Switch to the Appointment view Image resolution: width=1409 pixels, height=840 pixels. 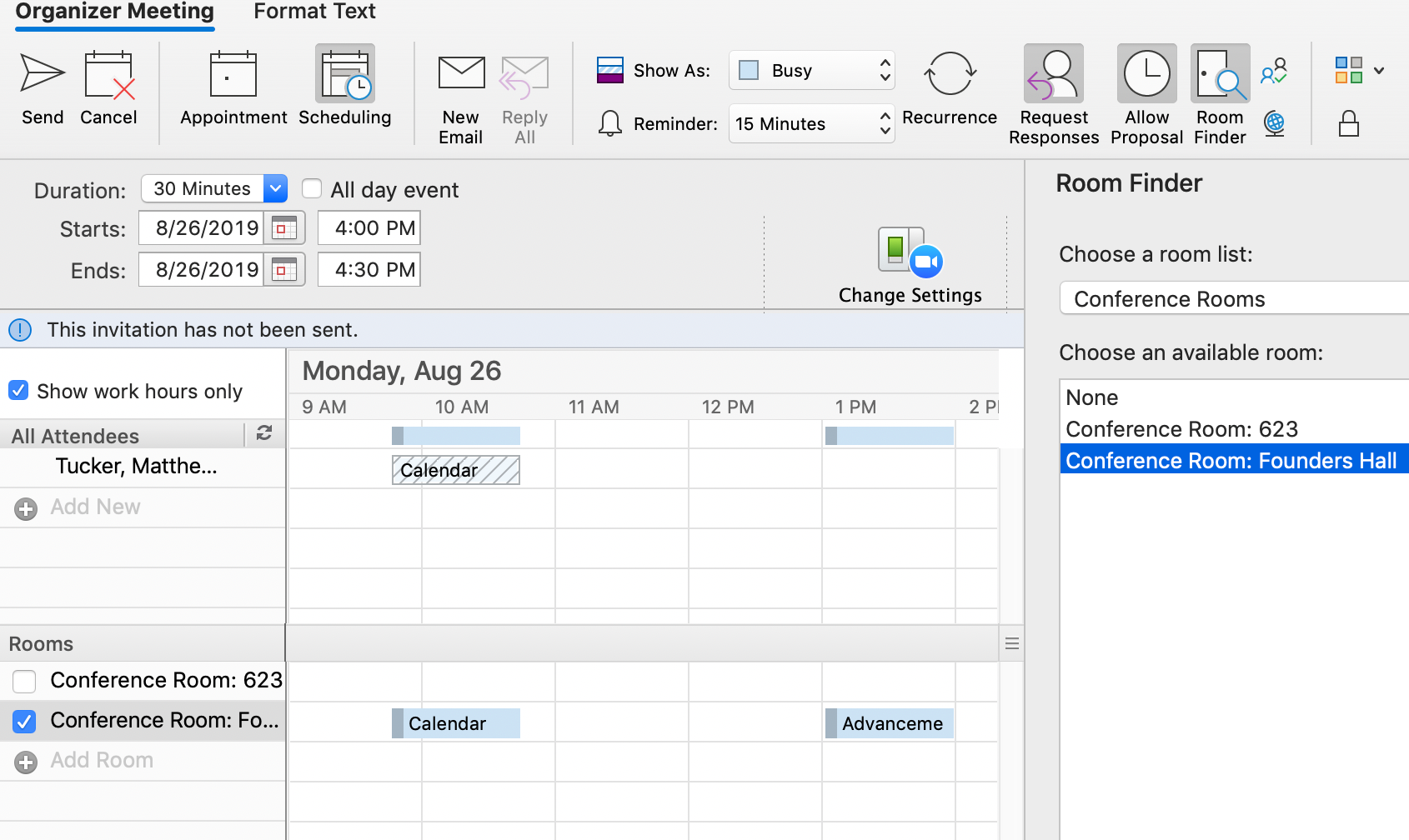pyautogui.click(x=233, y=87)
